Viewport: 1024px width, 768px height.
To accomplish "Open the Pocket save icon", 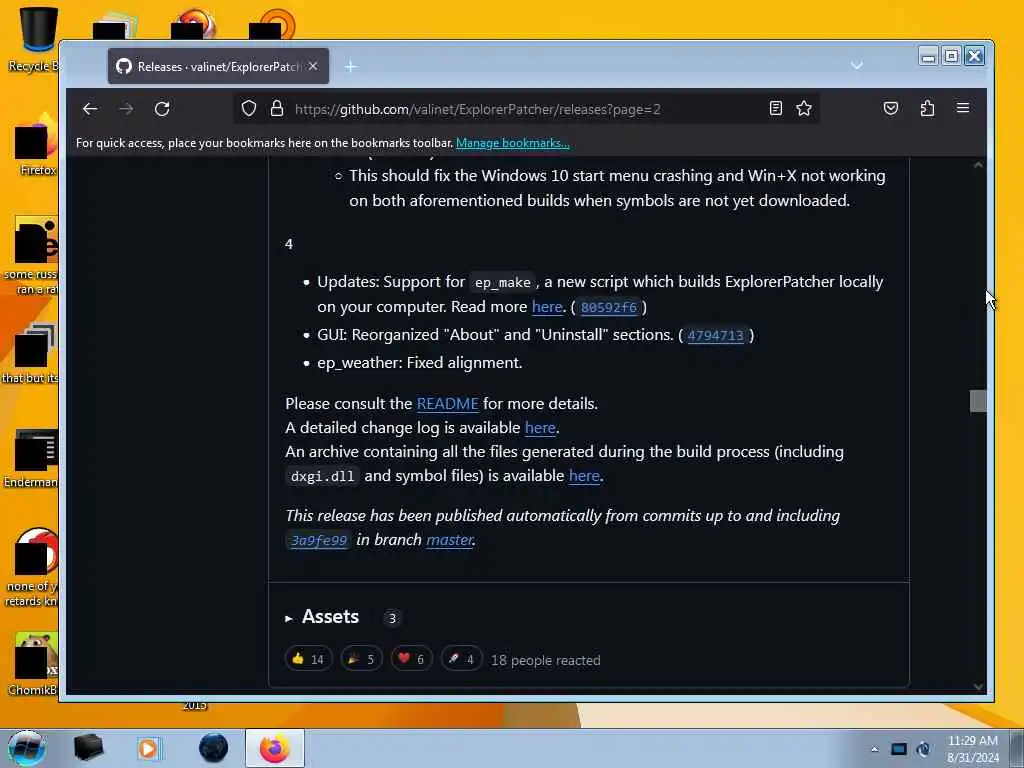I will coord(891,108).
